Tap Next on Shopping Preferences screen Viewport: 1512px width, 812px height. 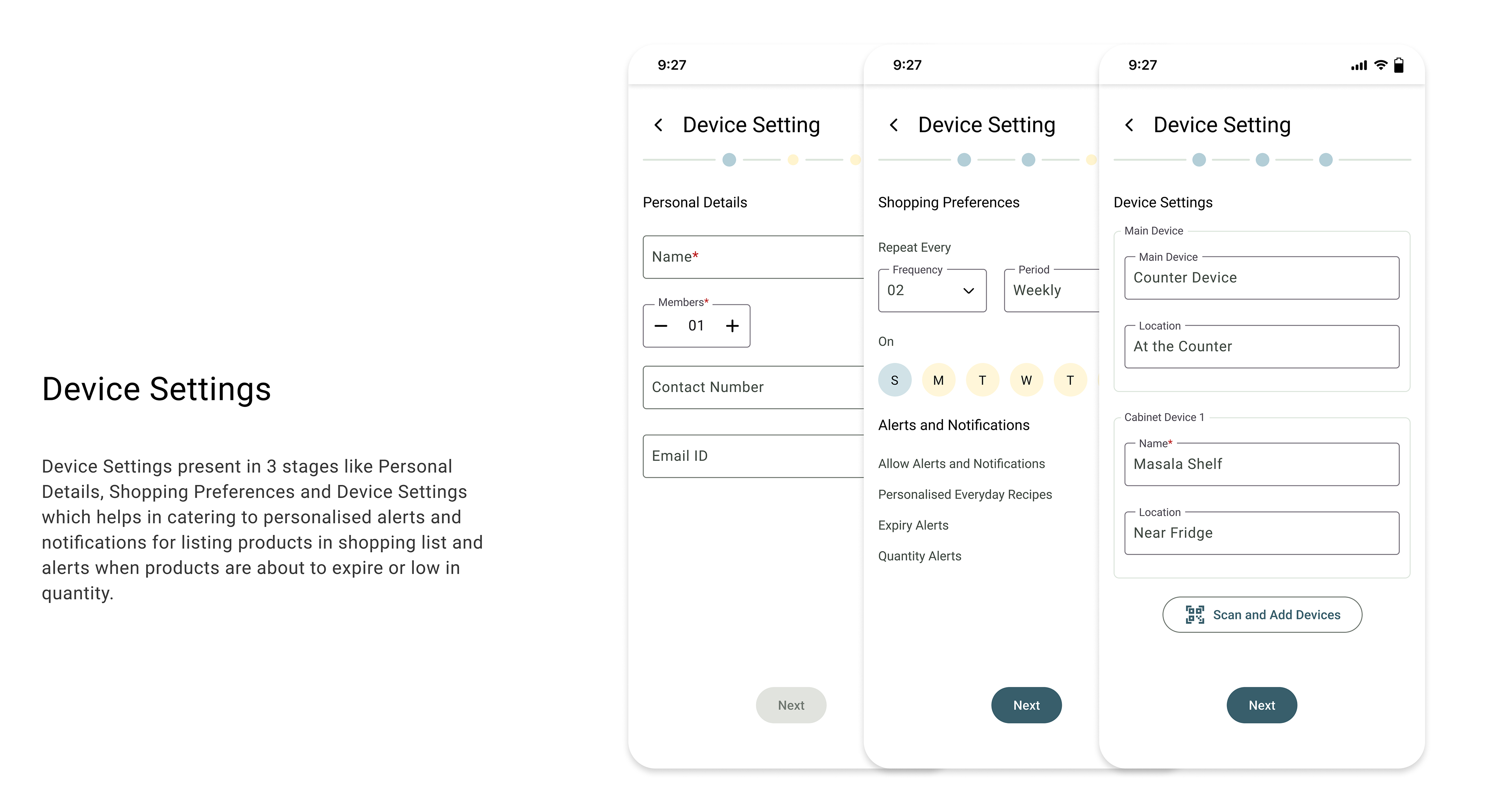[x=1027, y=705]
